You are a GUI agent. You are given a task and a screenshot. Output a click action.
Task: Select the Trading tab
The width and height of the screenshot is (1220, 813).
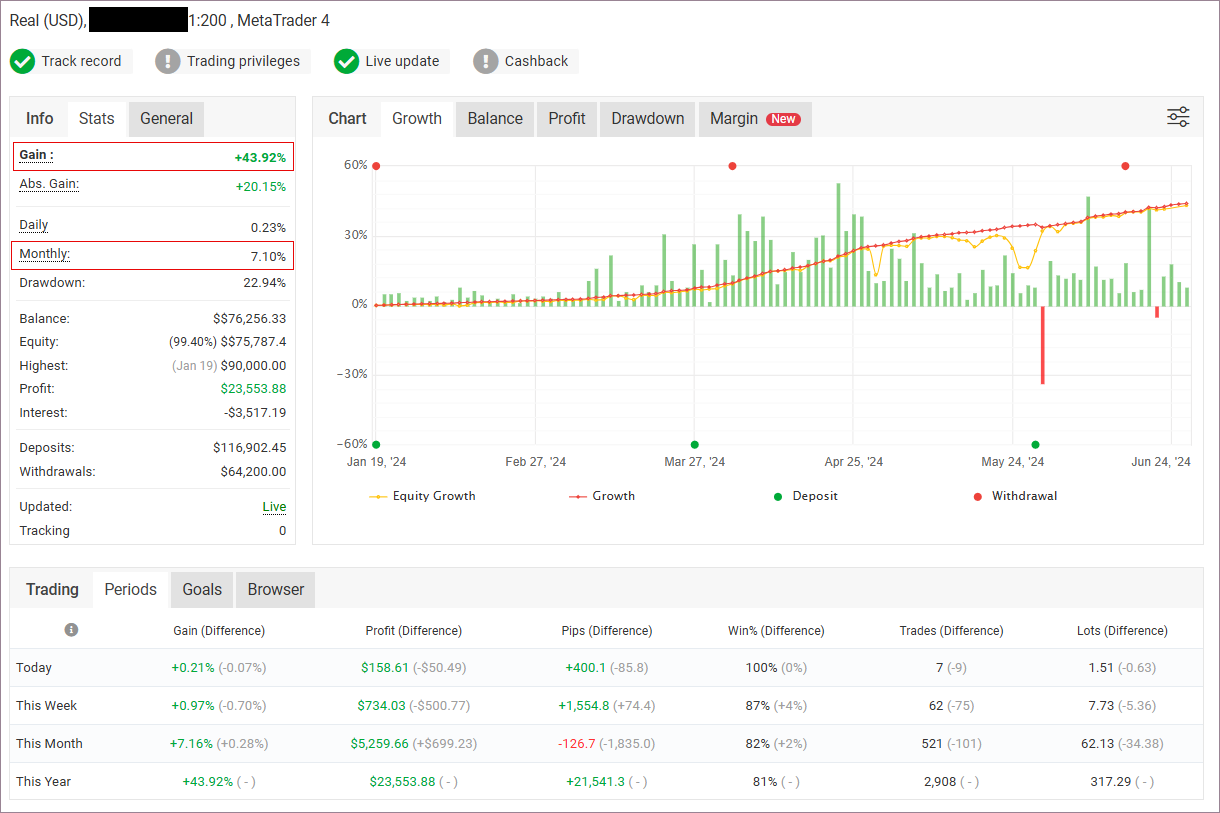pos(52,589)
